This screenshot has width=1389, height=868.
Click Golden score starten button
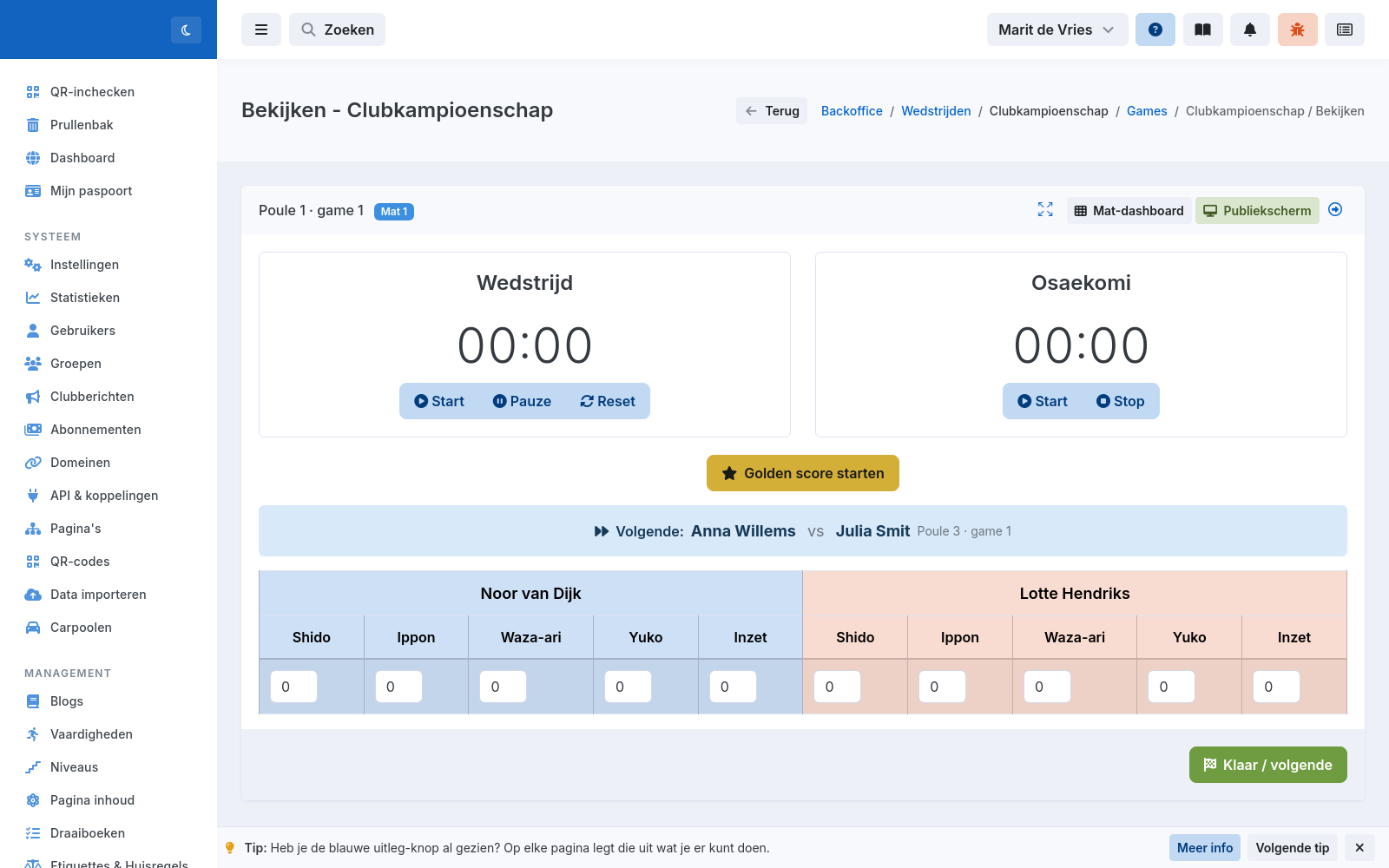tap(803, 473)
